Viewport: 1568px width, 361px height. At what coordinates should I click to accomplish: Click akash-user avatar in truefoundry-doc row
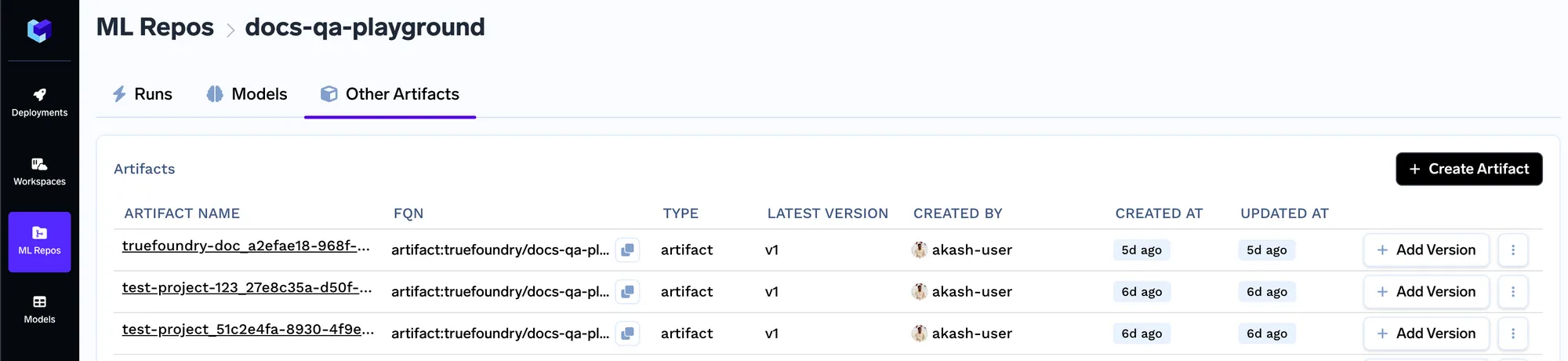(x=920, y=250)
